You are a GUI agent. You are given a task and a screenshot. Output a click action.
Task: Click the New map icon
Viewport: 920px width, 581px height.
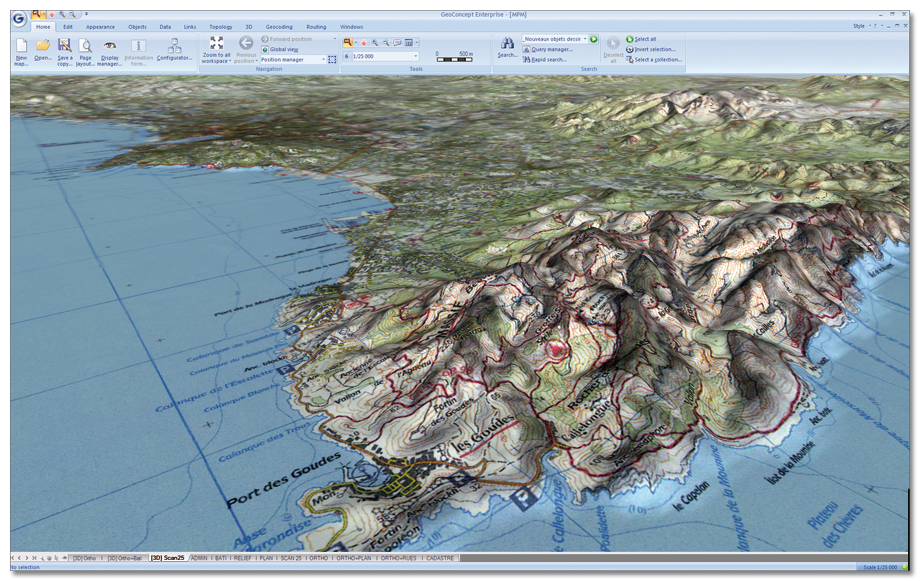click(21, 46)
